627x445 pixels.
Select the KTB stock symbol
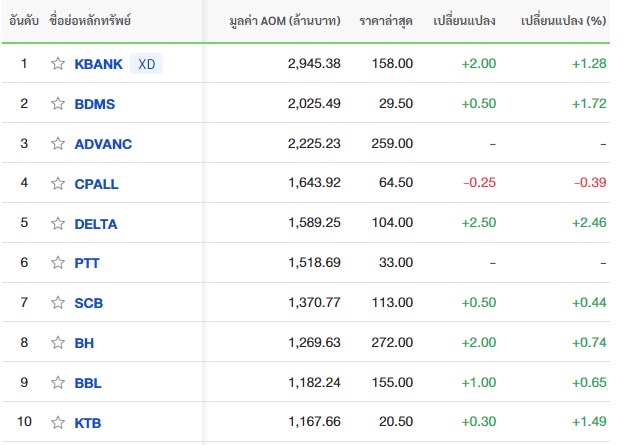coord(88,423)
